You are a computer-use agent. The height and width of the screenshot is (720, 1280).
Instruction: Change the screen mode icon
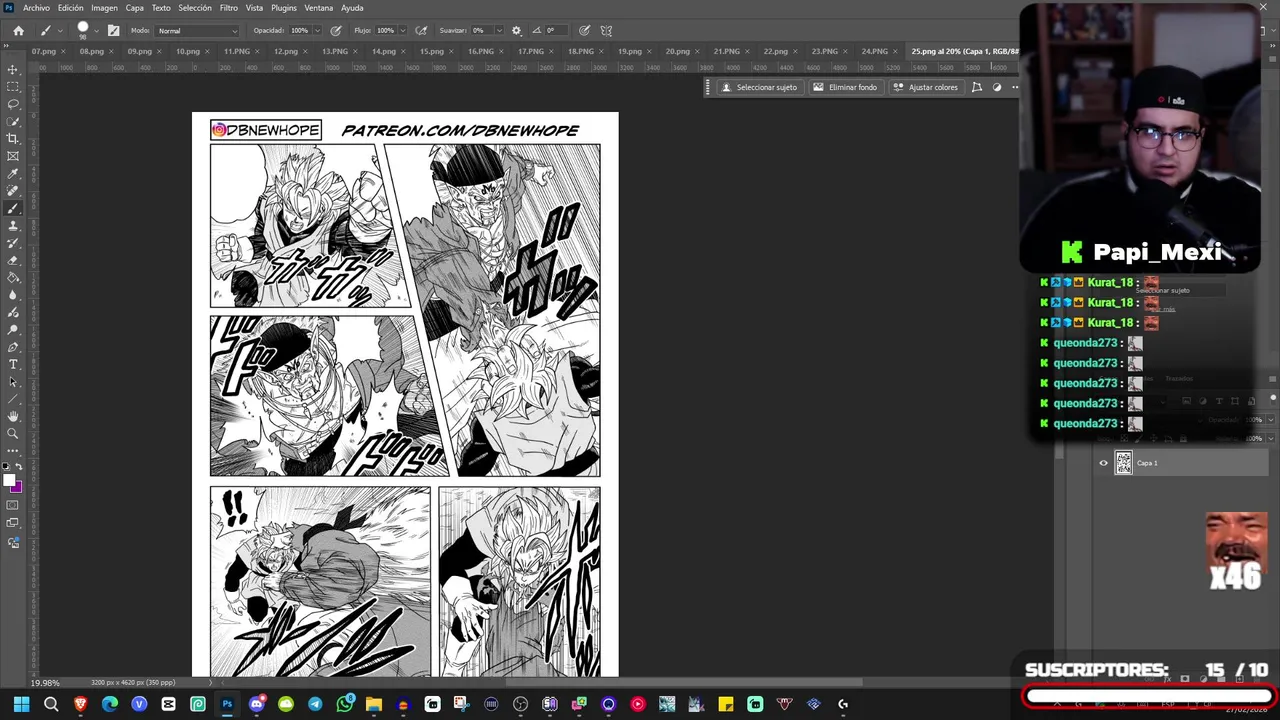coord(13,523)
